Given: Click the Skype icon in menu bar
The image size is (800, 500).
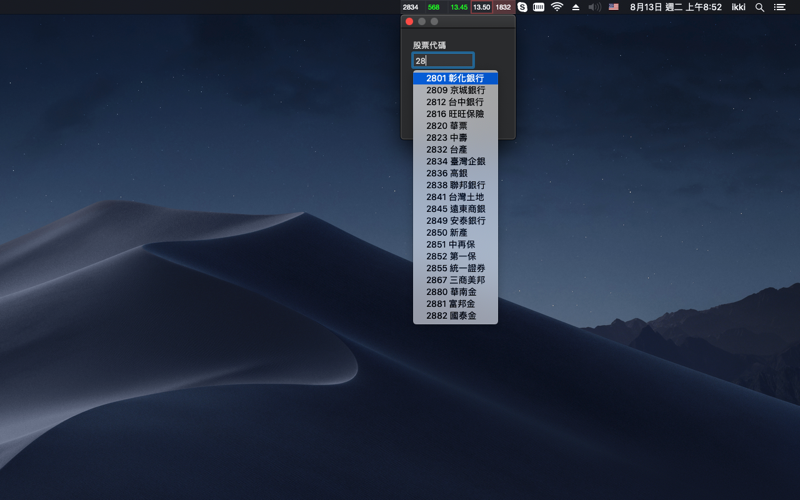Looking at the screenshot, I should point(522,7).
